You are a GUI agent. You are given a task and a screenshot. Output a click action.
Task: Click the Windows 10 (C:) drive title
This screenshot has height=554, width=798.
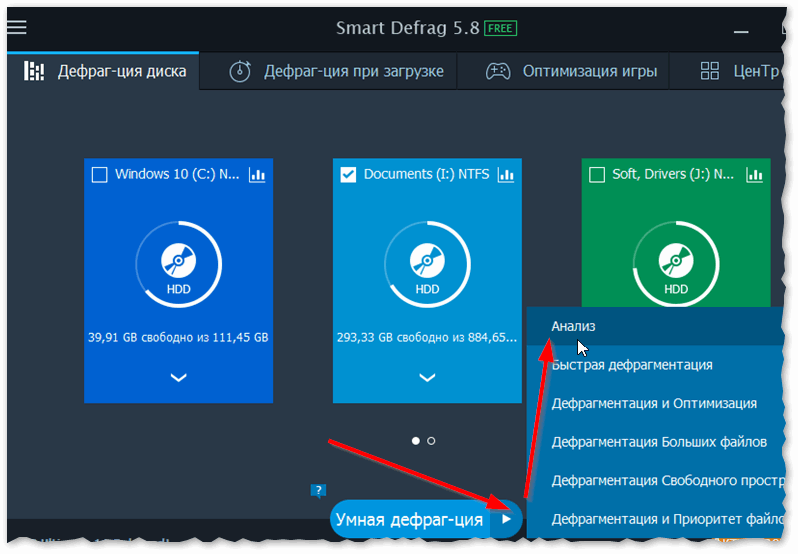(177, 174)
